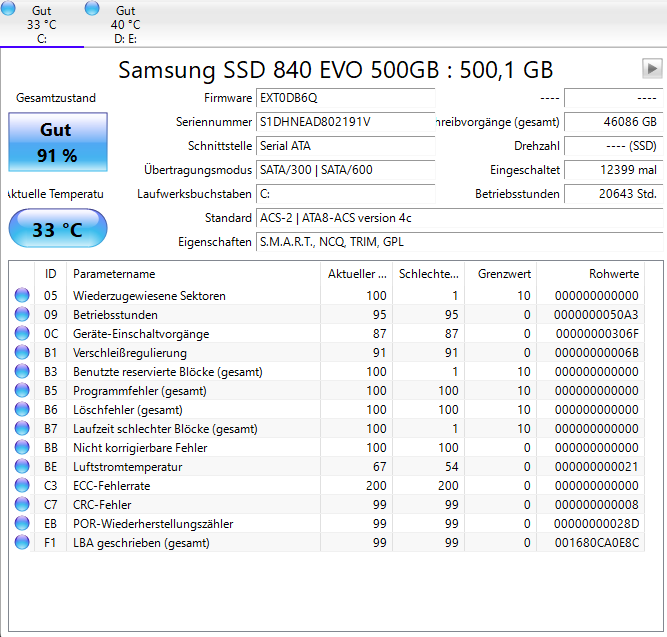The image size is (667, 637).
Task: Click the status orb for attribute BE
Action: point(22,466)
